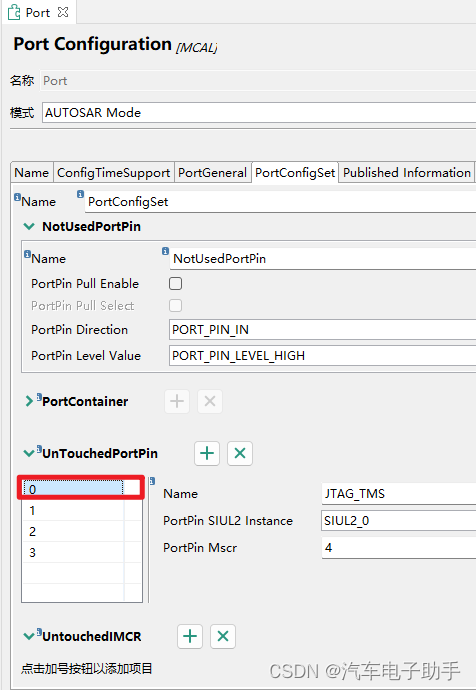Screen dimensions: 476x690
Task: Click the PortContainer add button
Action: (177, 401)
